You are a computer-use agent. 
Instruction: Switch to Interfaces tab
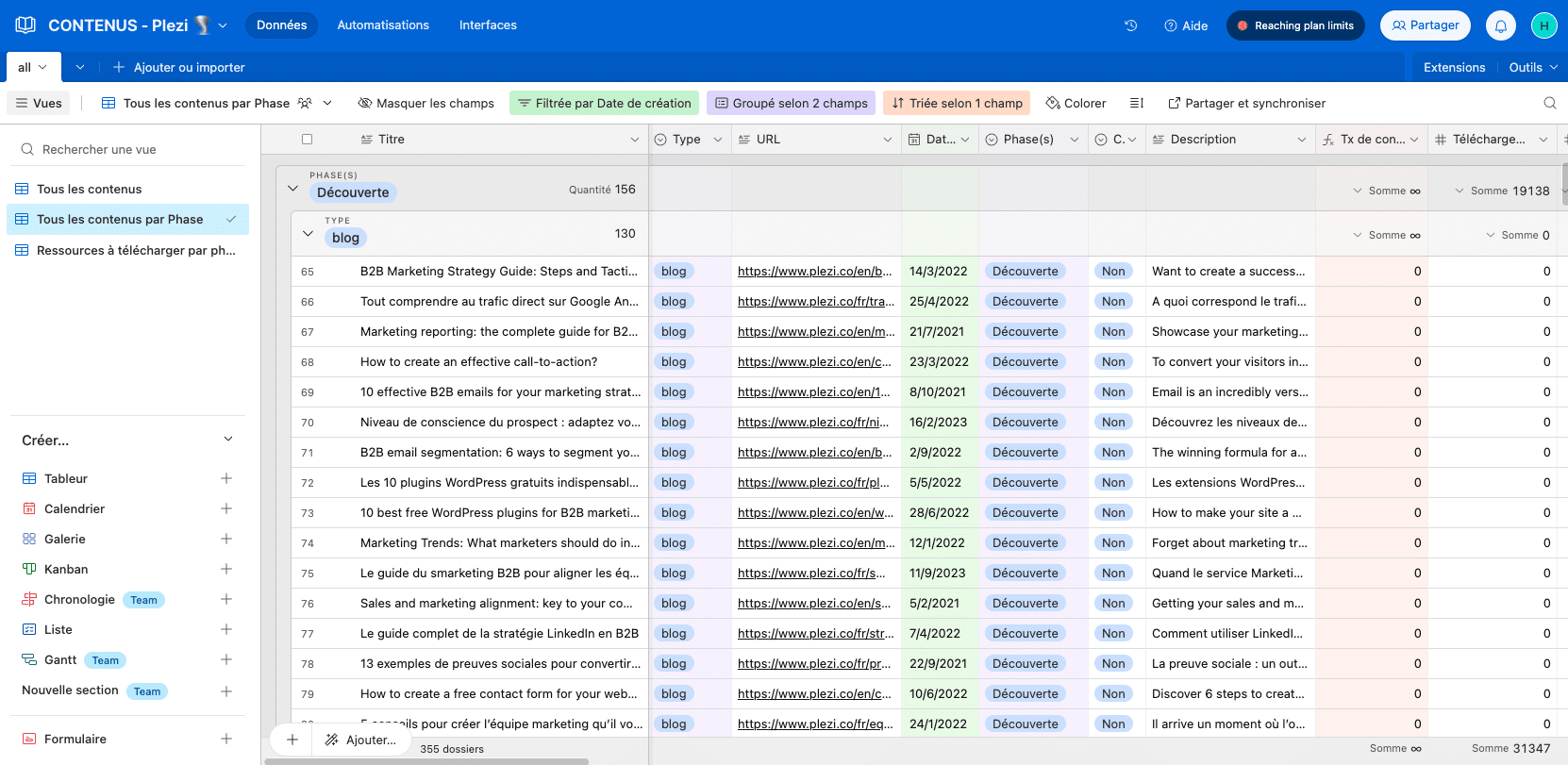488,25
